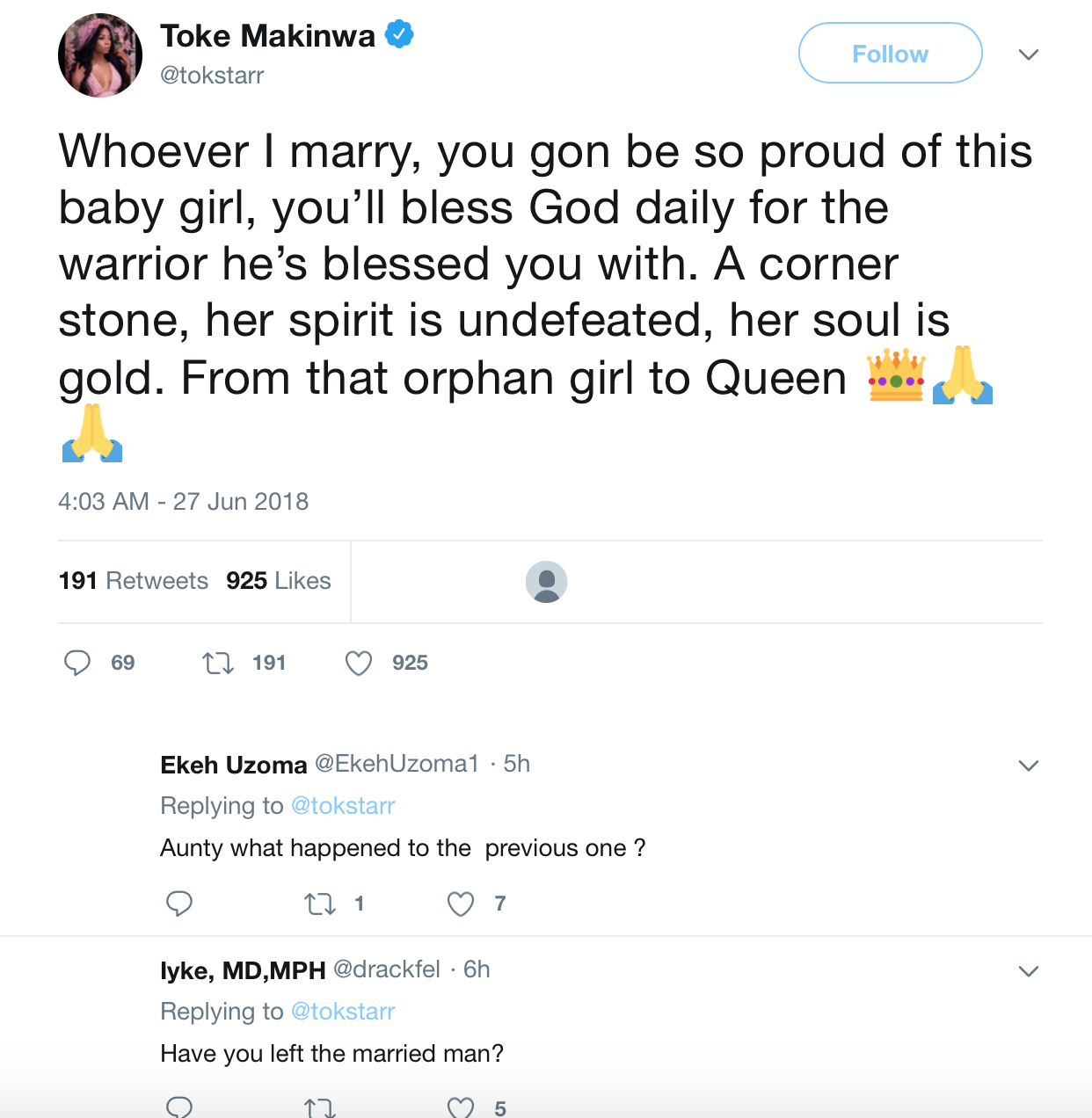Screen dimensions: 1092x1118
Task: View the 925 Likes list
Action: [279, 581]
